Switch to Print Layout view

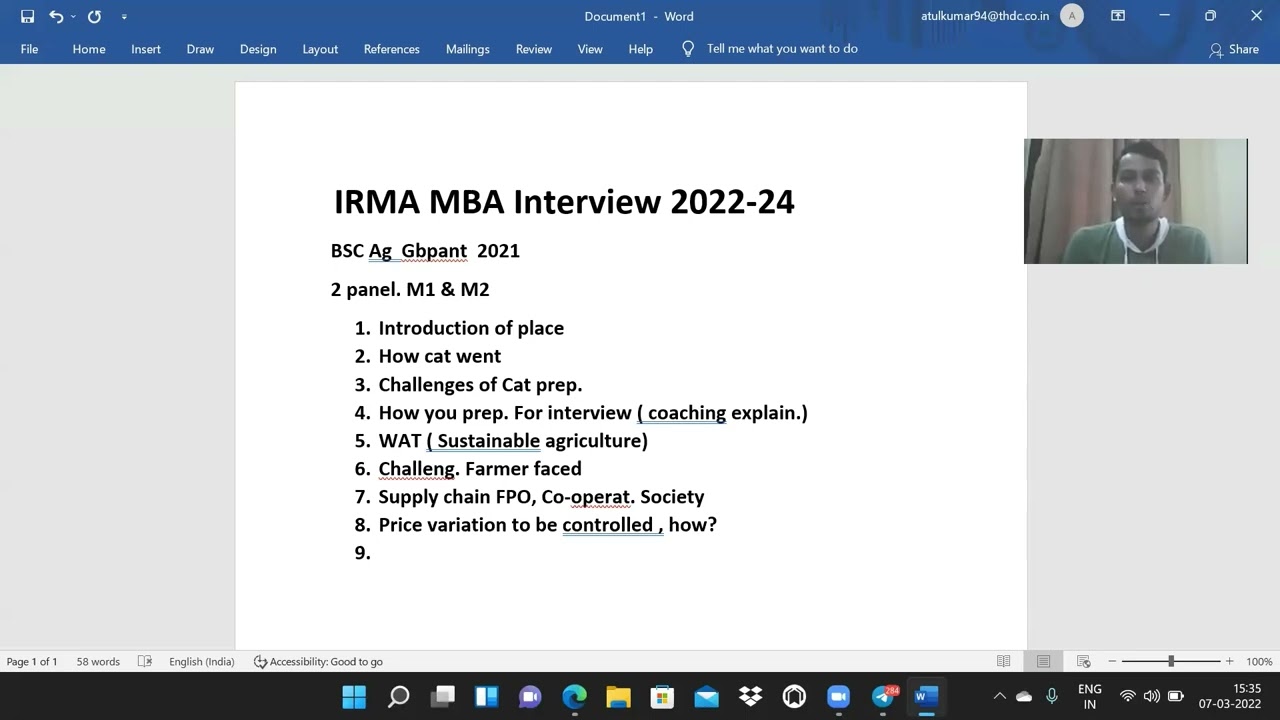pos(1043,661)
